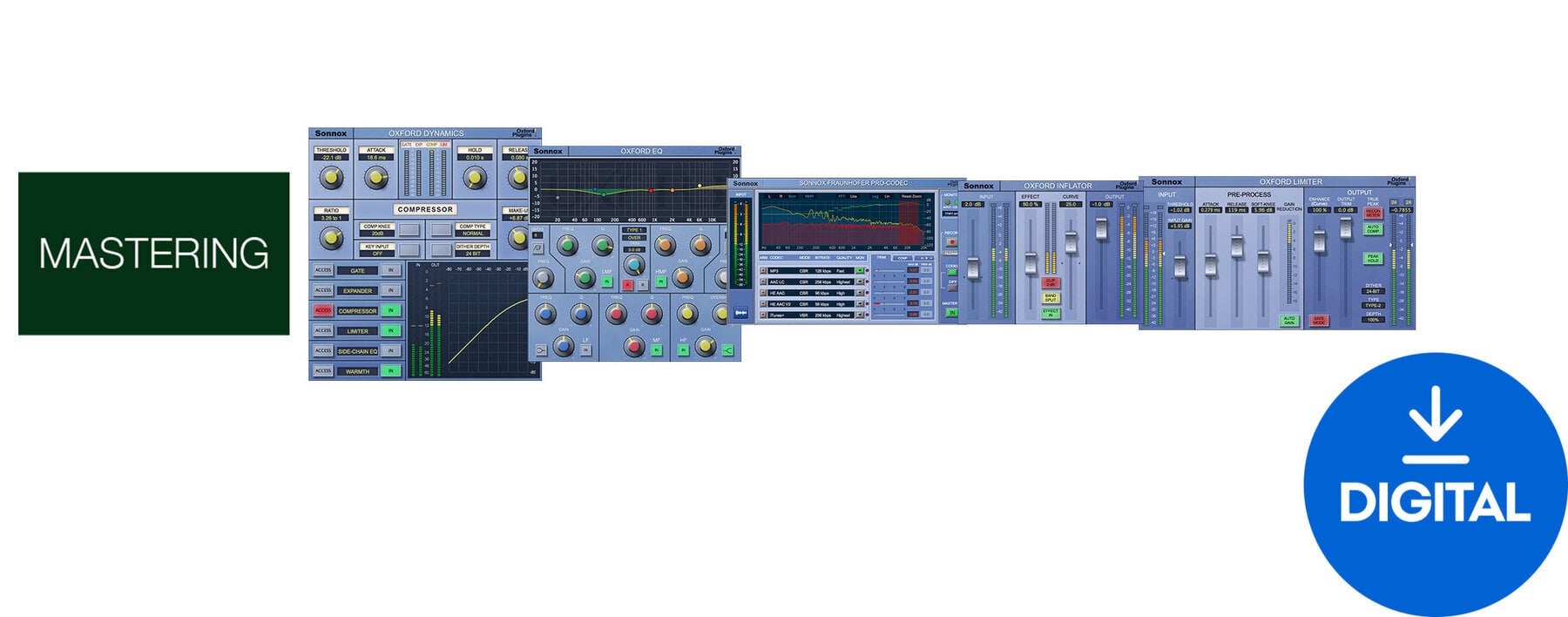Select the iTunes+ codec row
Screen dimensions: 1568x617
click(811, 315)
